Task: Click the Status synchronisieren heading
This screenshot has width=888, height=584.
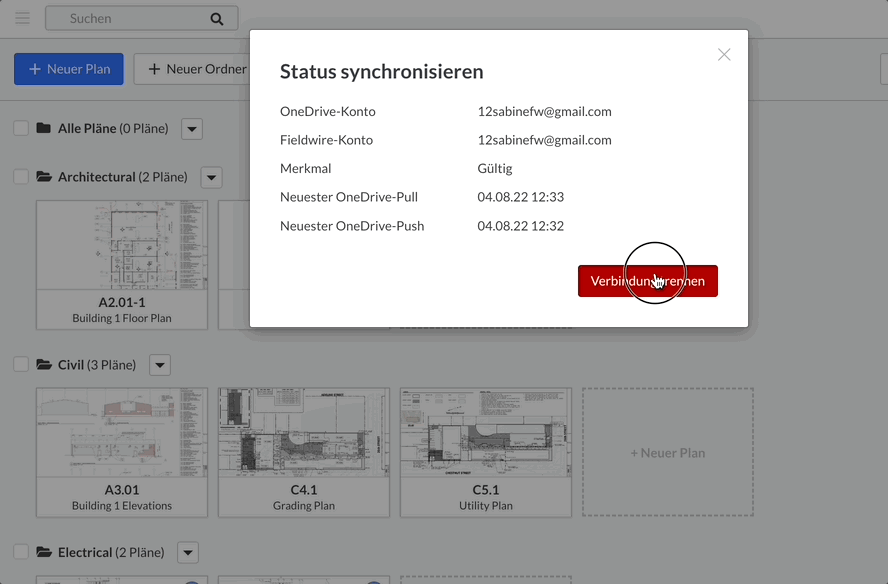Action: 382,71
